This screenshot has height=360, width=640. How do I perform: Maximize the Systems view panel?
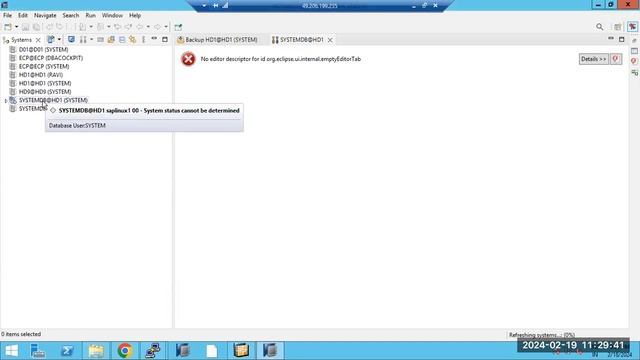(165, 39)
